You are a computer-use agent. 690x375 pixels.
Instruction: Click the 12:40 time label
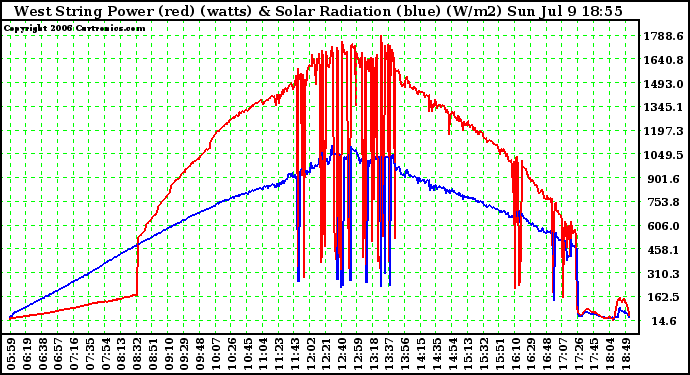click(342, 354)
